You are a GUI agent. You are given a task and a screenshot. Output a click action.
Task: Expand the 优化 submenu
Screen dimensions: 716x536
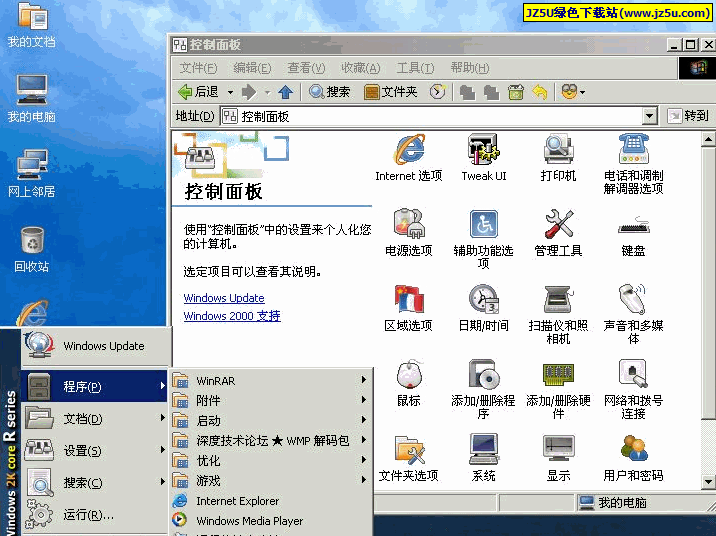click(x=271, y=460)
